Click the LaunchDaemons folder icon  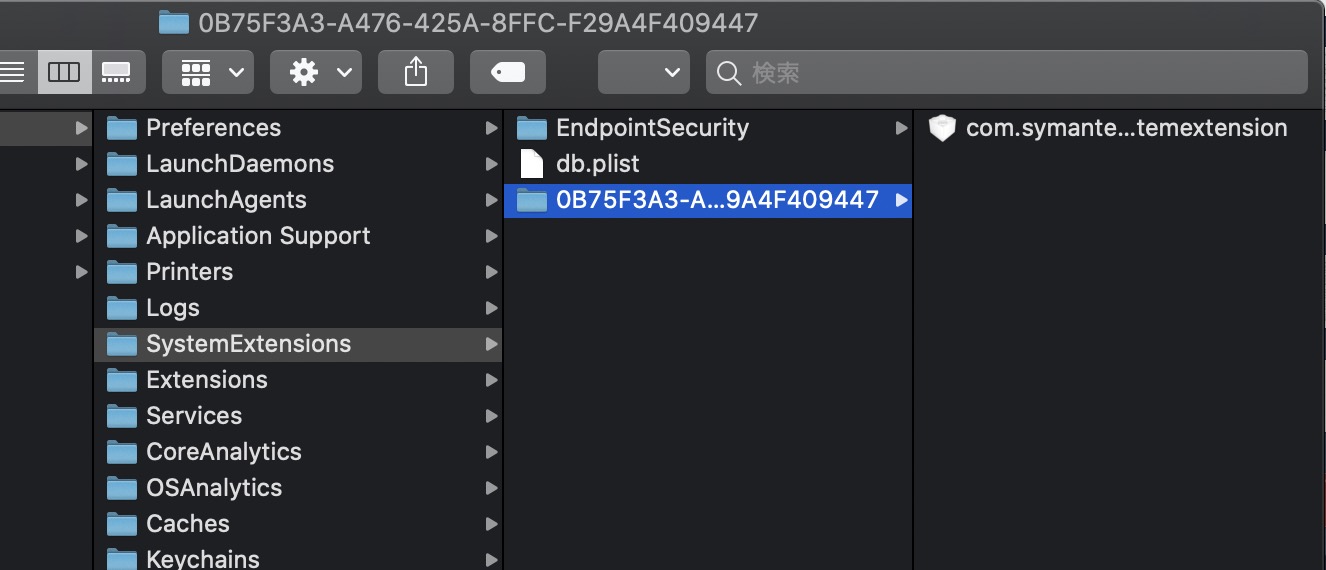click(x=122, y=164)
